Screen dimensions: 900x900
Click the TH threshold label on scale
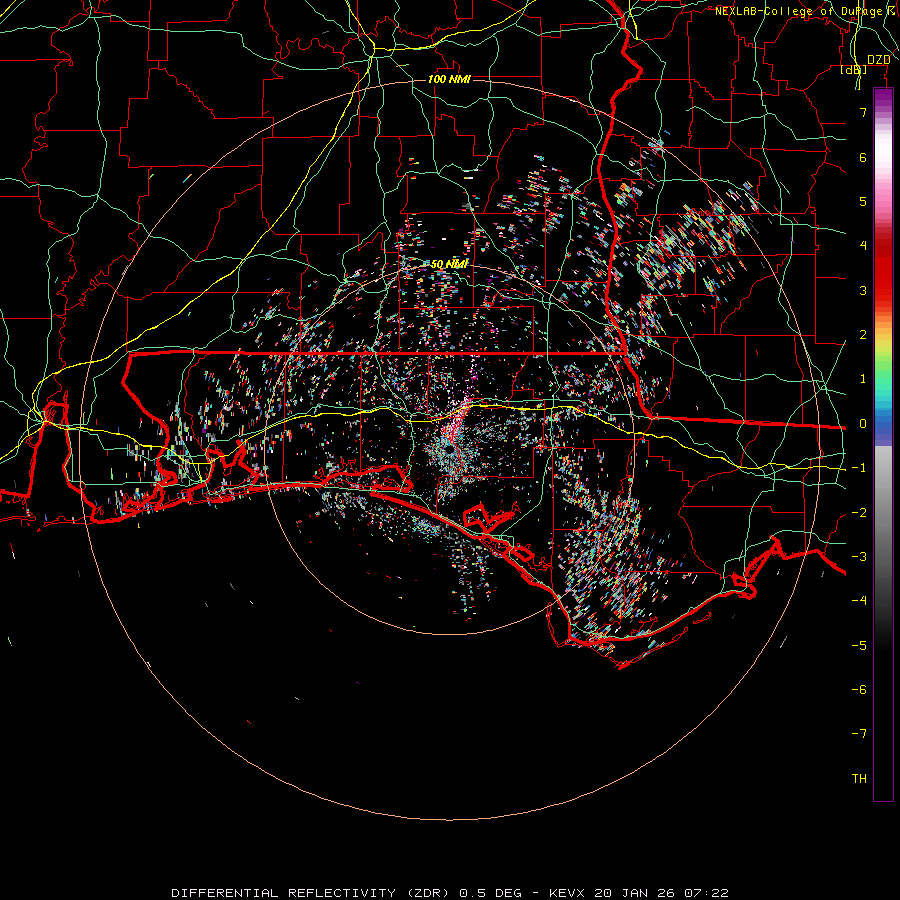click(x=859, y=779)
